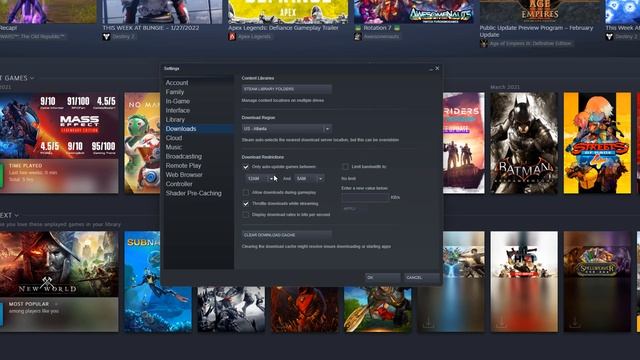The image size is (640, 360).
Task: Select Broadcasting in the settings sidebar
Action: pyautogui.click(x=184, y=157)
